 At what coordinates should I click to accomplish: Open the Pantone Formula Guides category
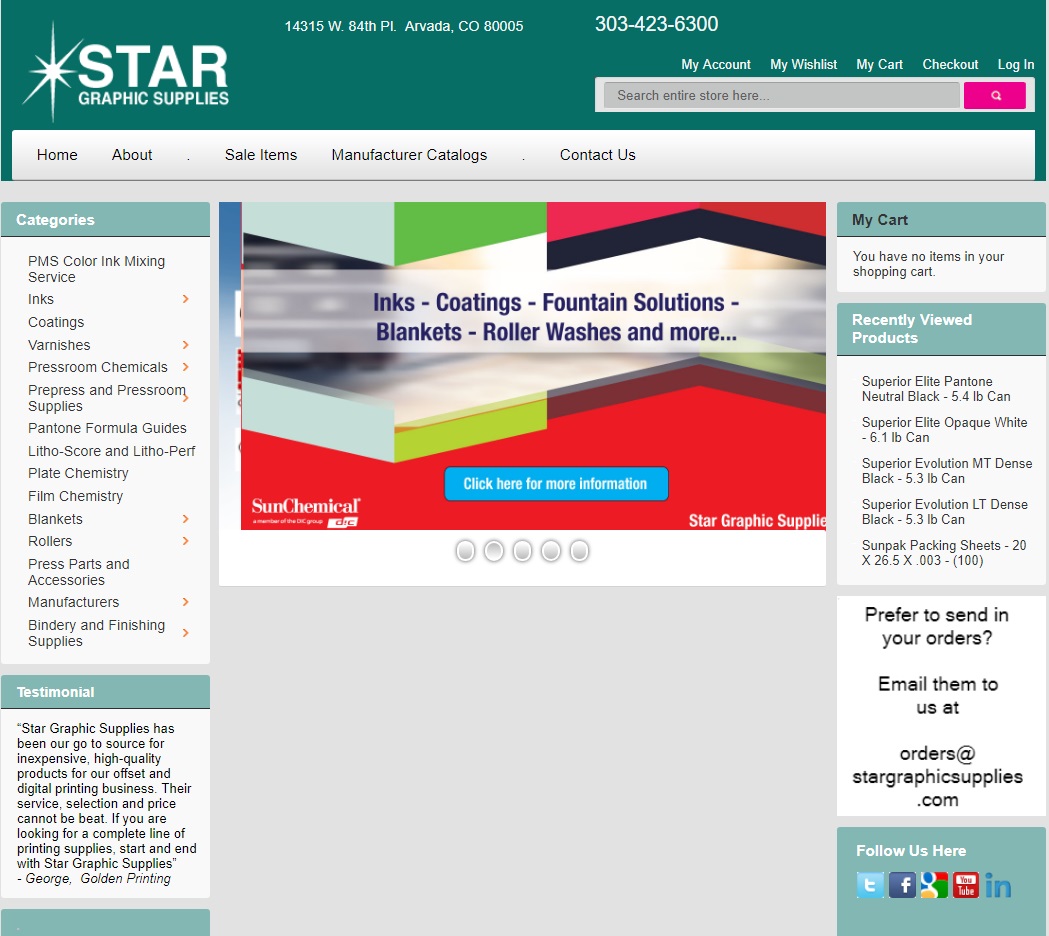click(107, 428)
